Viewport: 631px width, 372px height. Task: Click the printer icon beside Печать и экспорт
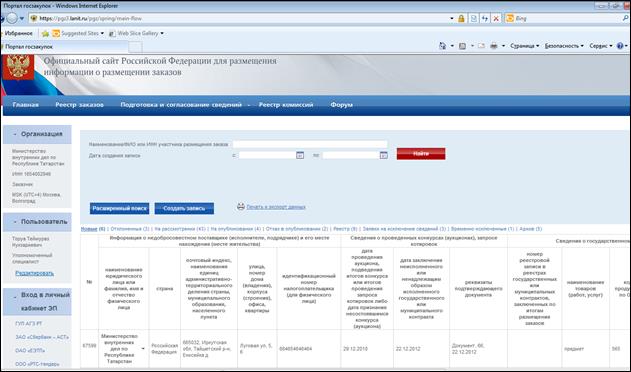[241, 207]
